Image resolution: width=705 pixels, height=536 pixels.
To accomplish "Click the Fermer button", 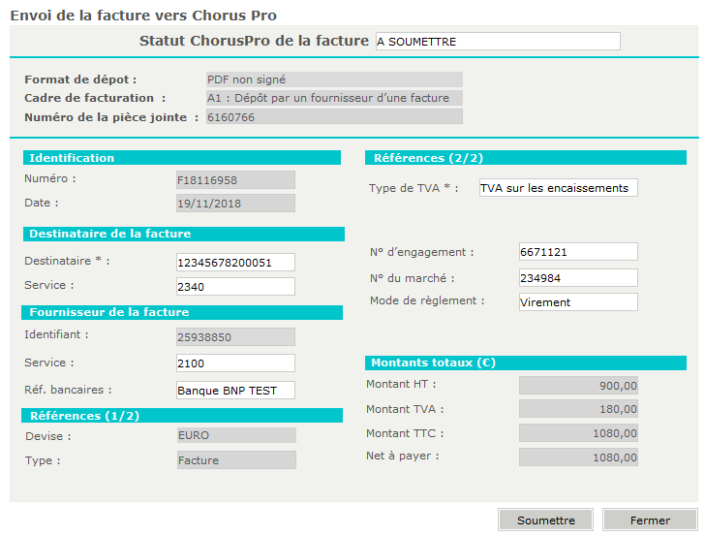I will pos(650,520).
